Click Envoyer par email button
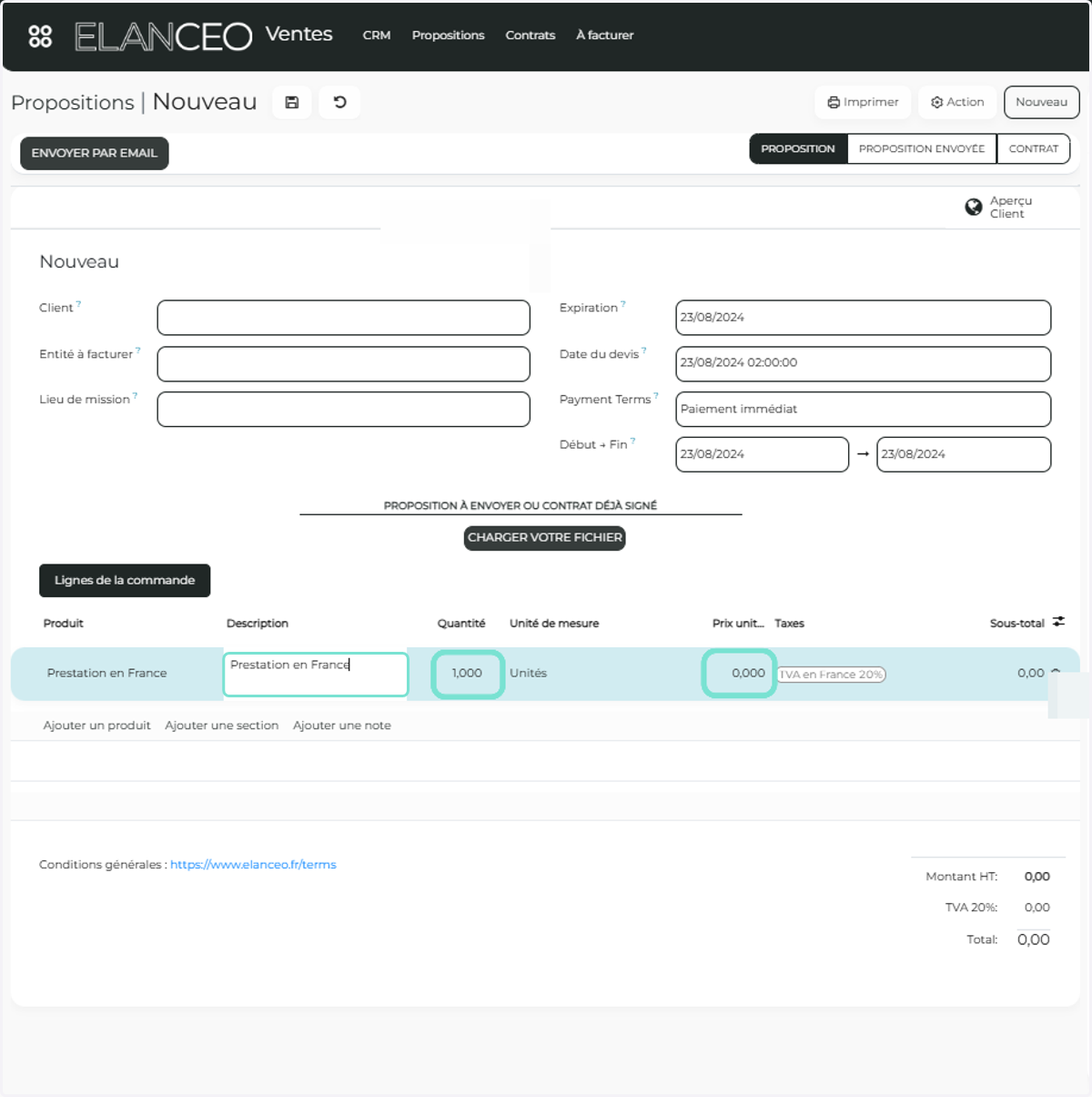 tap(95, 153)
